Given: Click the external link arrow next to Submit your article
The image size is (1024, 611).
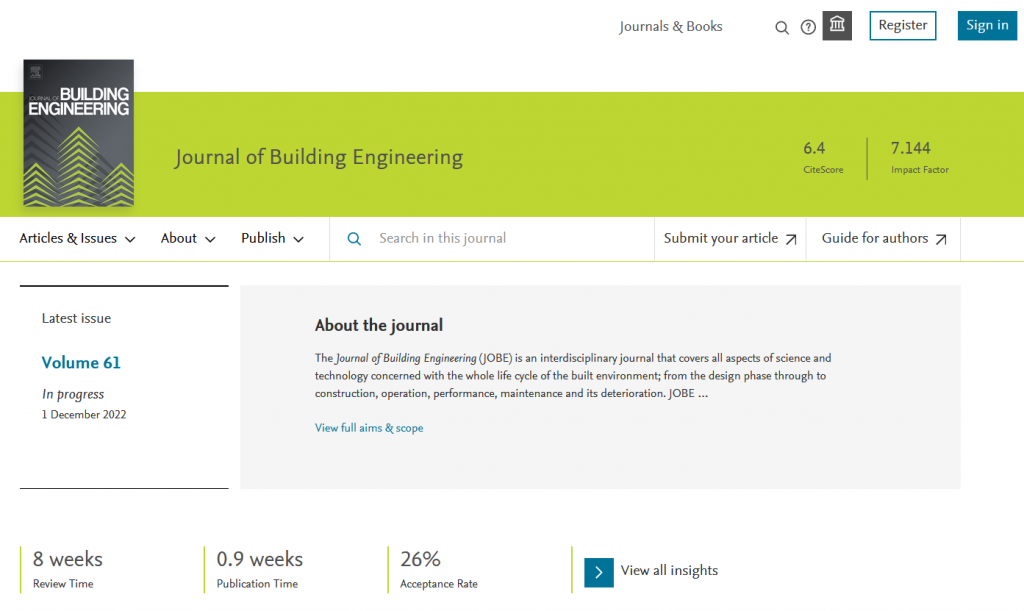Looking at the screenshot, I should [791, 239].
